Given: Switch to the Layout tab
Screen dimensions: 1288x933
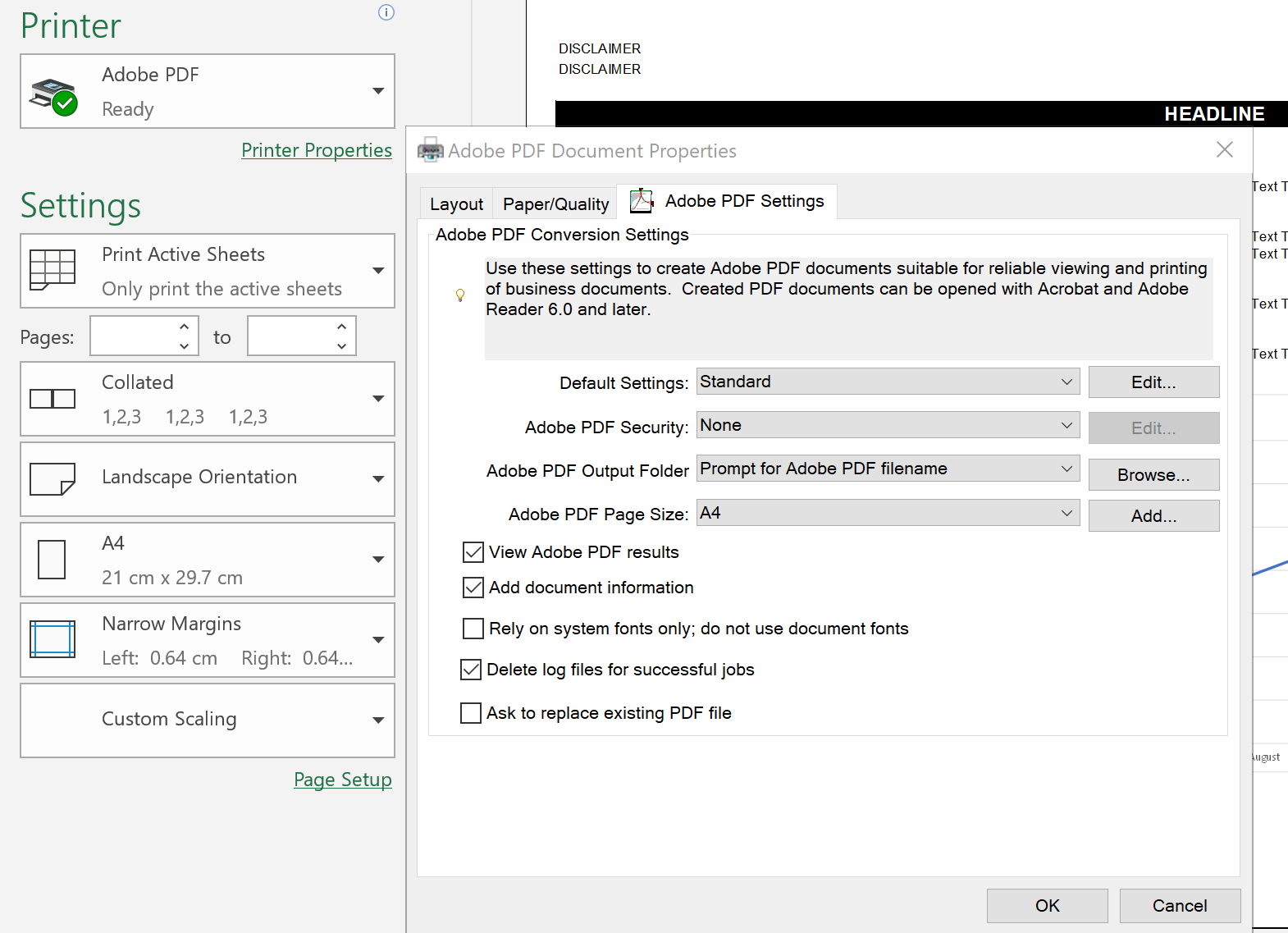Looking at the screenshot, I should pos(456,204).
